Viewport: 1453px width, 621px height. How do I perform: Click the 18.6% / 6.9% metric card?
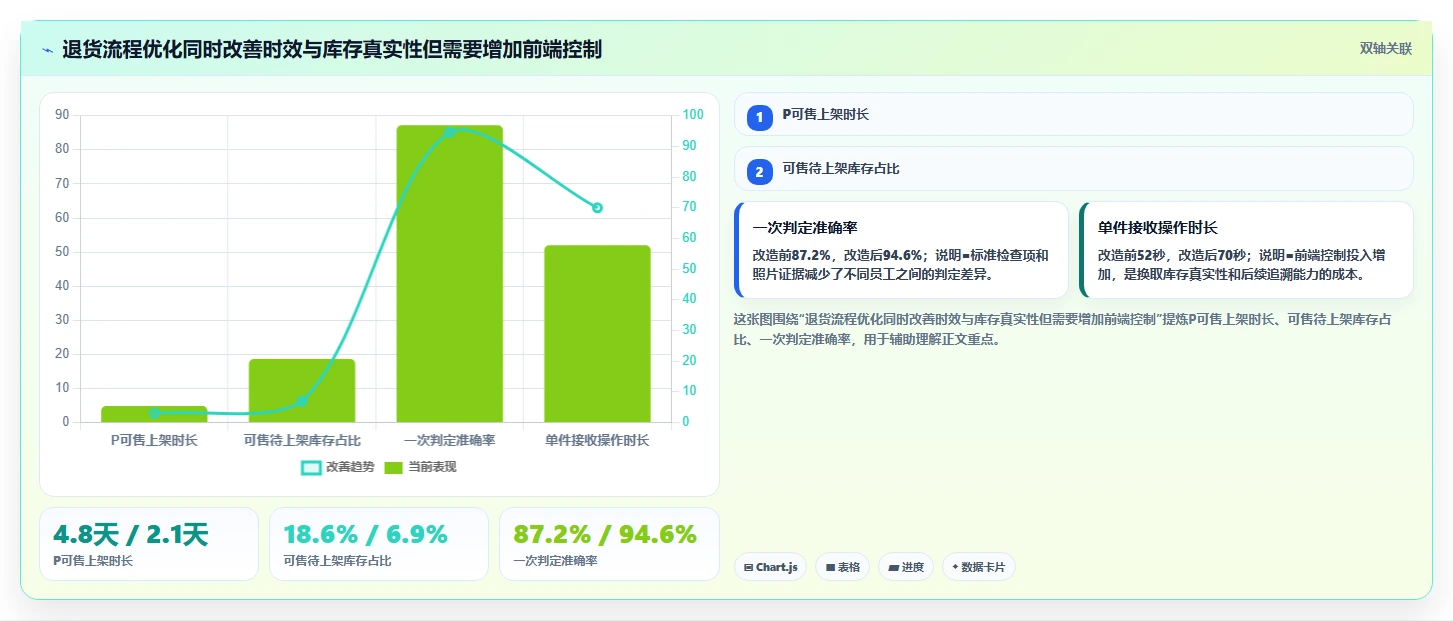click(379, 544)
